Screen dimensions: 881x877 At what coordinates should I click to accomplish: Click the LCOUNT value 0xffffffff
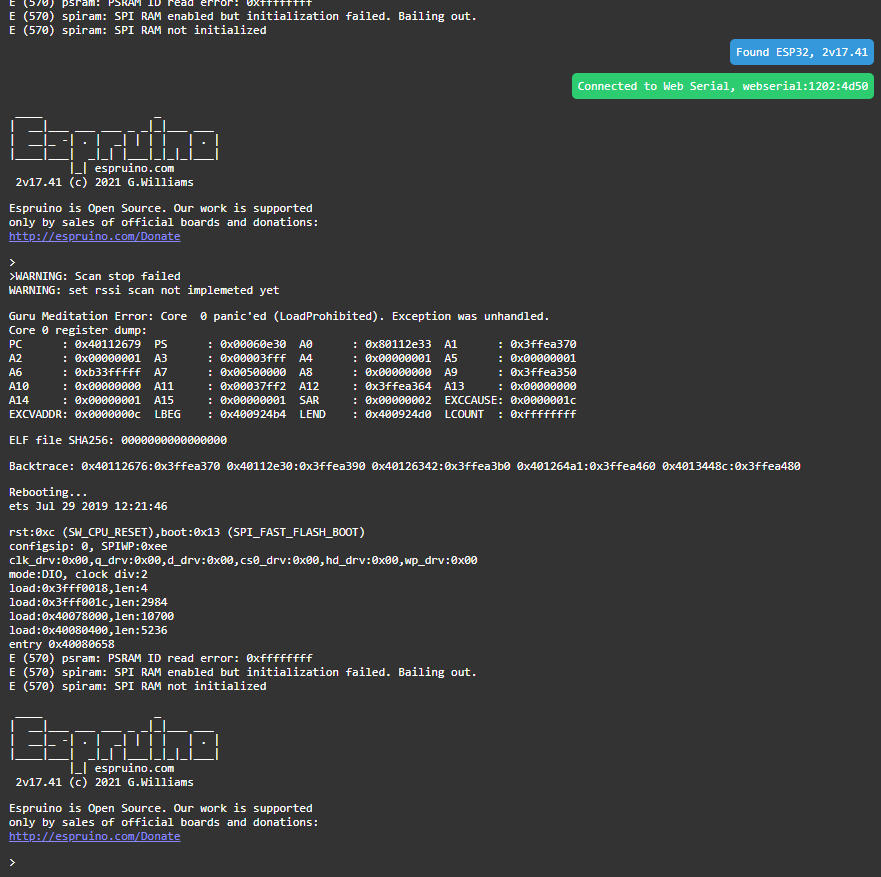click(543, 415)
